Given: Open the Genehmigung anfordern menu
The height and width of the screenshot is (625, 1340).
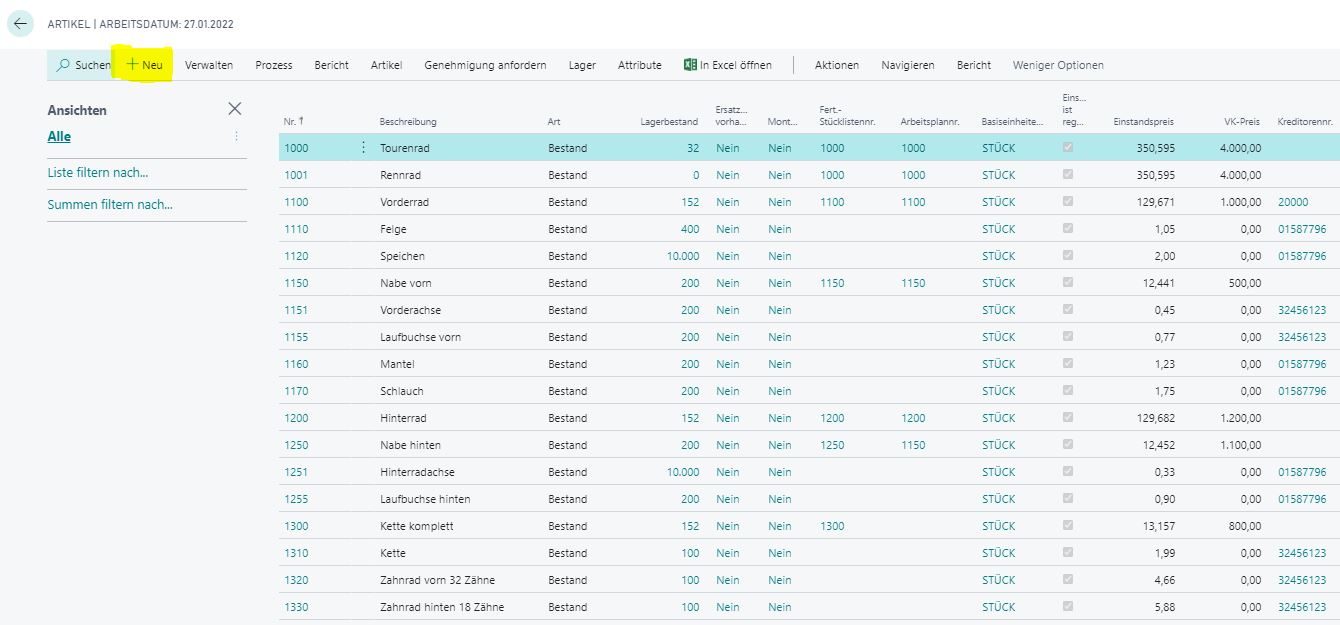Looking at the screenshot, I should coord(485,65).
